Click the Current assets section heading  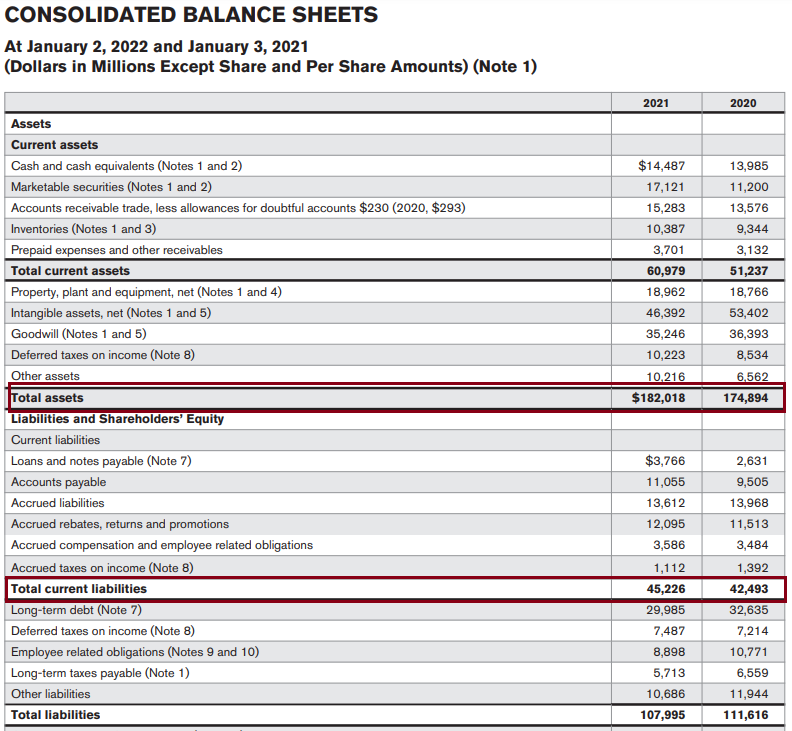(x=55, y=145)
